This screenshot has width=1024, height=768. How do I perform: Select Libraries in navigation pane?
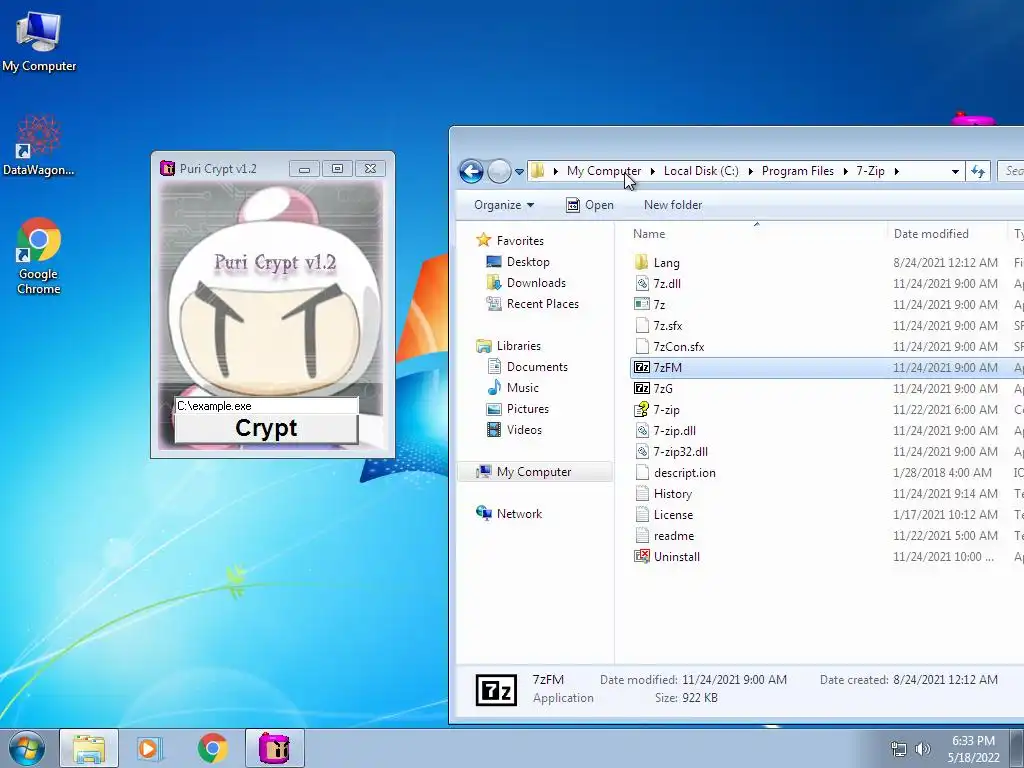coord(519,345)
